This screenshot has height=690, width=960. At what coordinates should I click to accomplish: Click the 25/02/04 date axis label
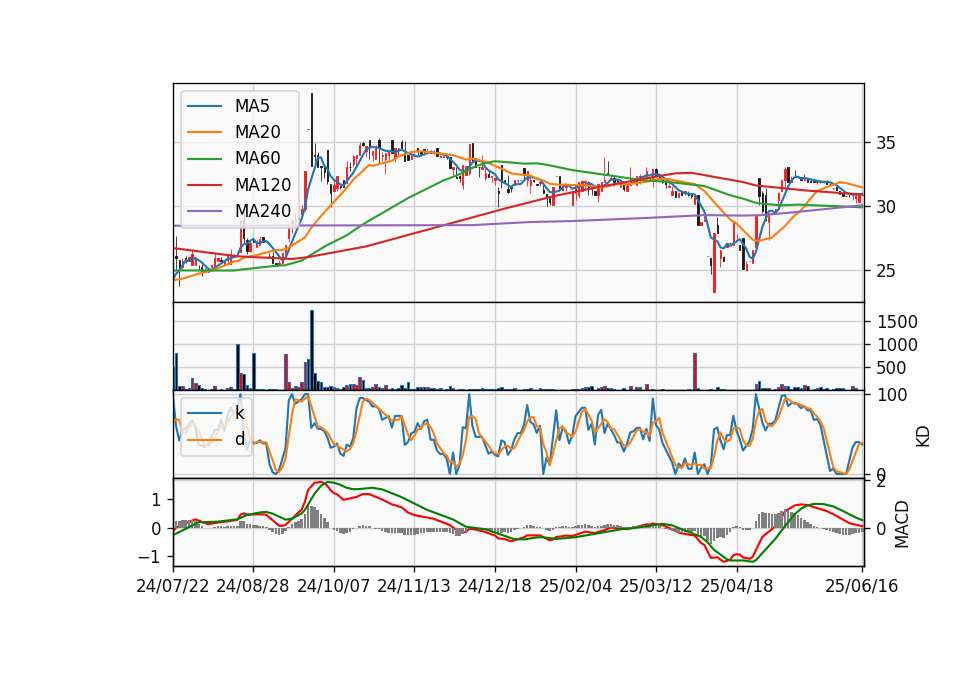coord(576,586)
